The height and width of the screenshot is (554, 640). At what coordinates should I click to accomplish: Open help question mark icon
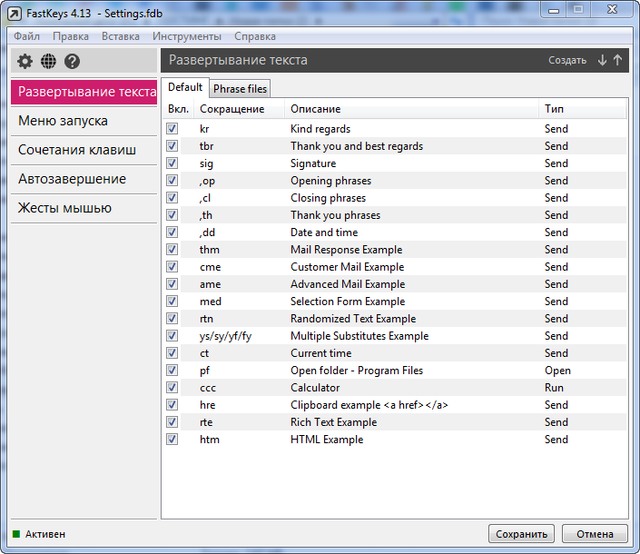[72, 61]
